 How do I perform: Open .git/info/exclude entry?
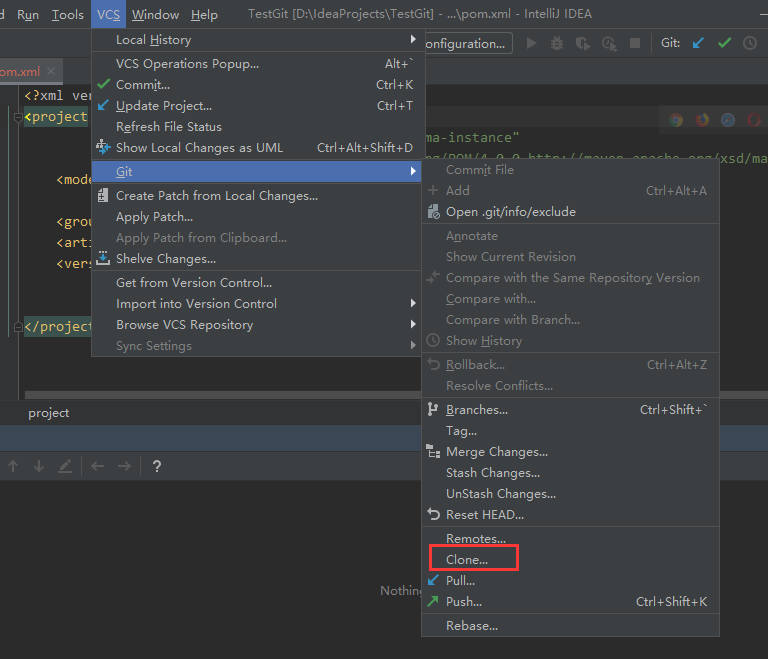[x=570, y=212]
